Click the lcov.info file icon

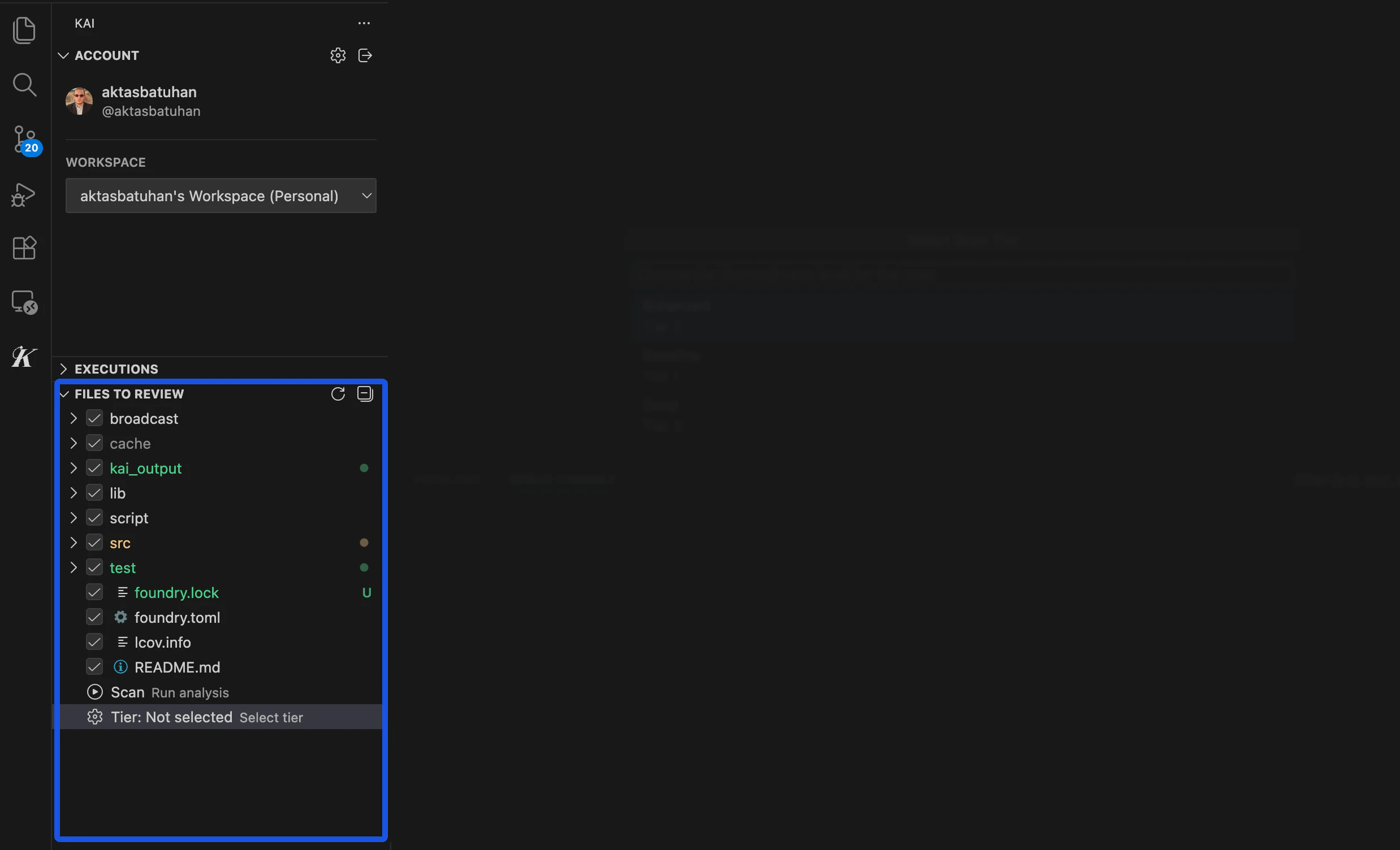click(122, 641)
